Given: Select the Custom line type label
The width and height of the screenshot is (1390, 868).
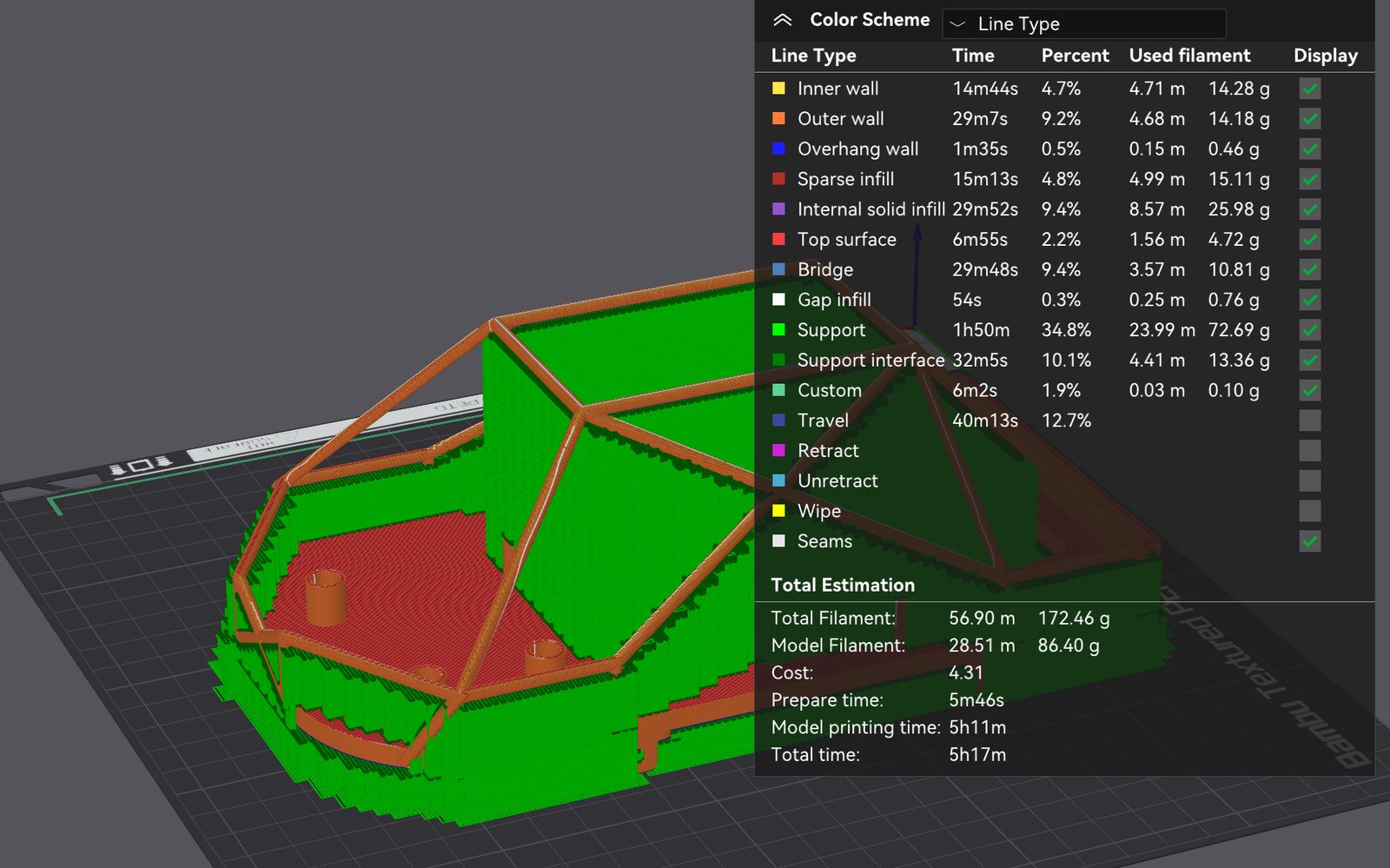Looking at the screenshot, I should click(830, 390).
